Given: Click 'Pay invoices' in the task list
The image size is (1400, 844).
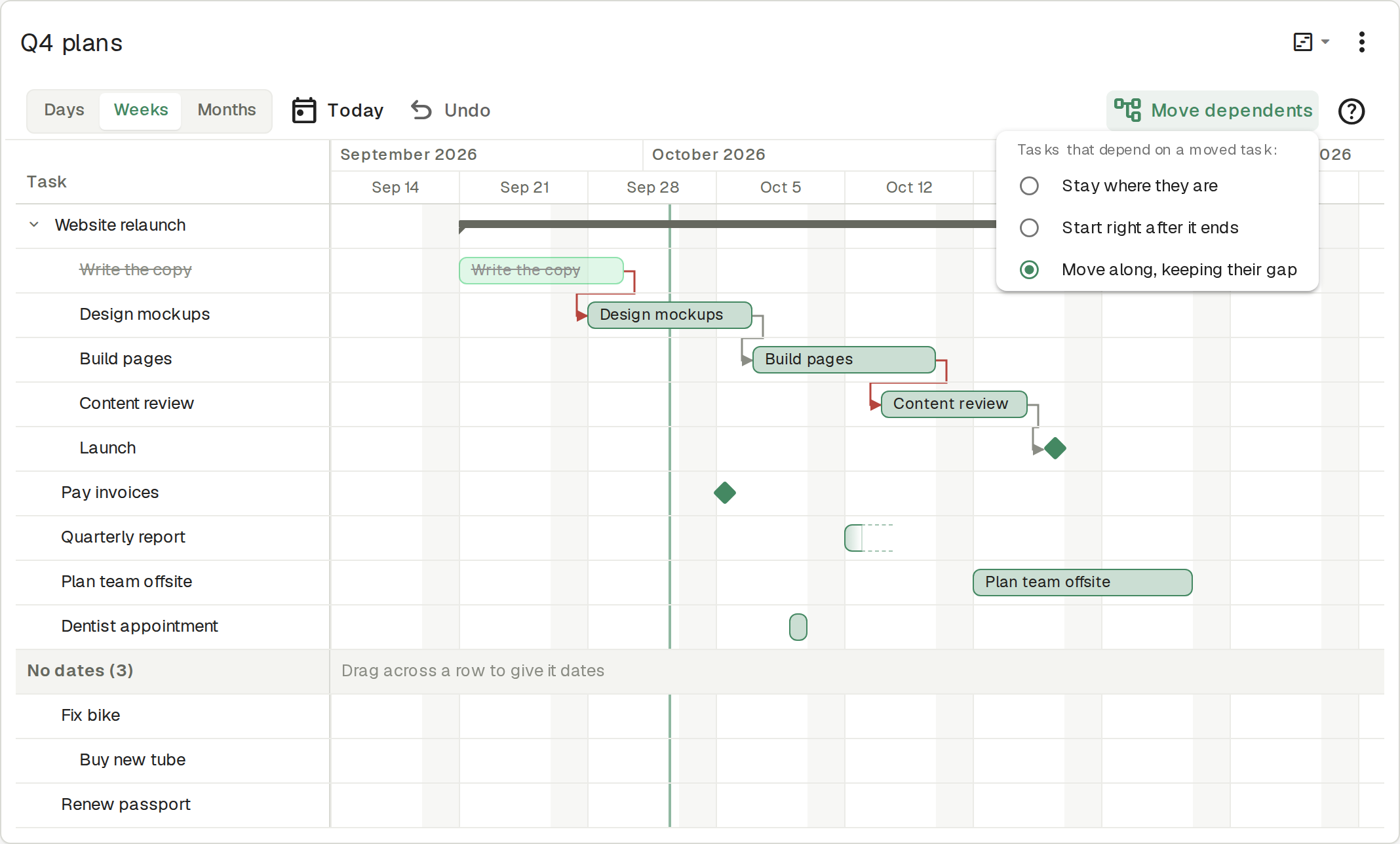Looking at the screenshot, I should tap(110, 493).
